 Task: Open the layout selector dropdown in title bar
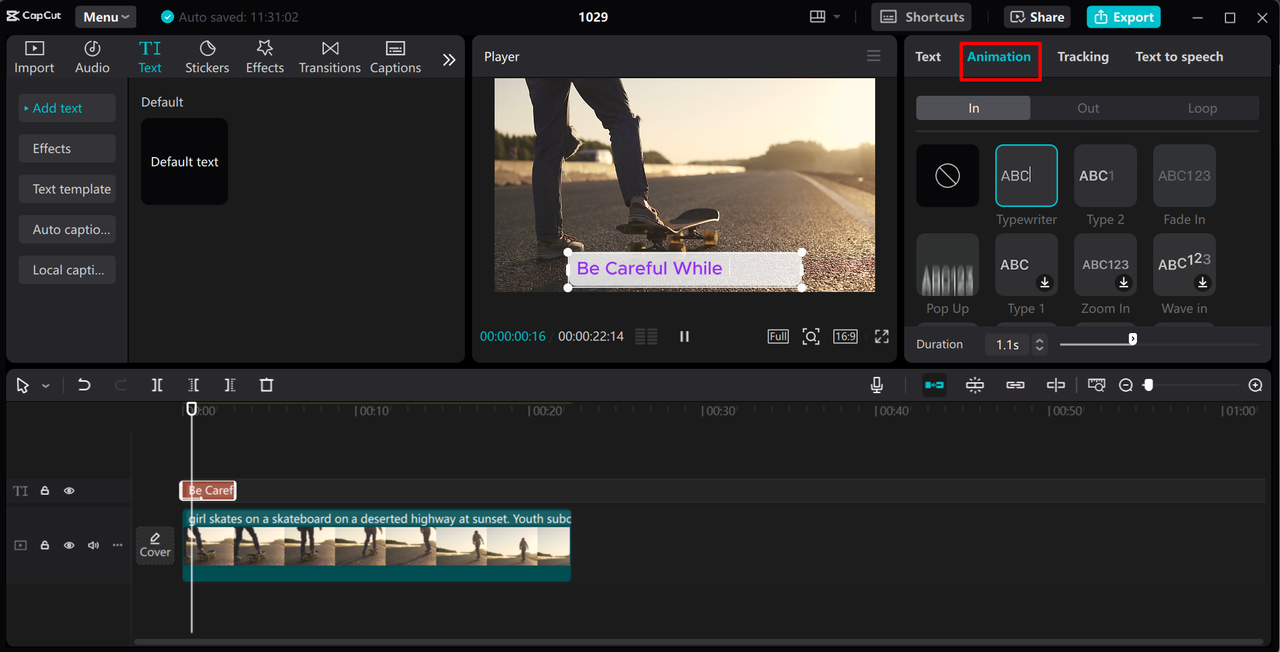(825, 17)
